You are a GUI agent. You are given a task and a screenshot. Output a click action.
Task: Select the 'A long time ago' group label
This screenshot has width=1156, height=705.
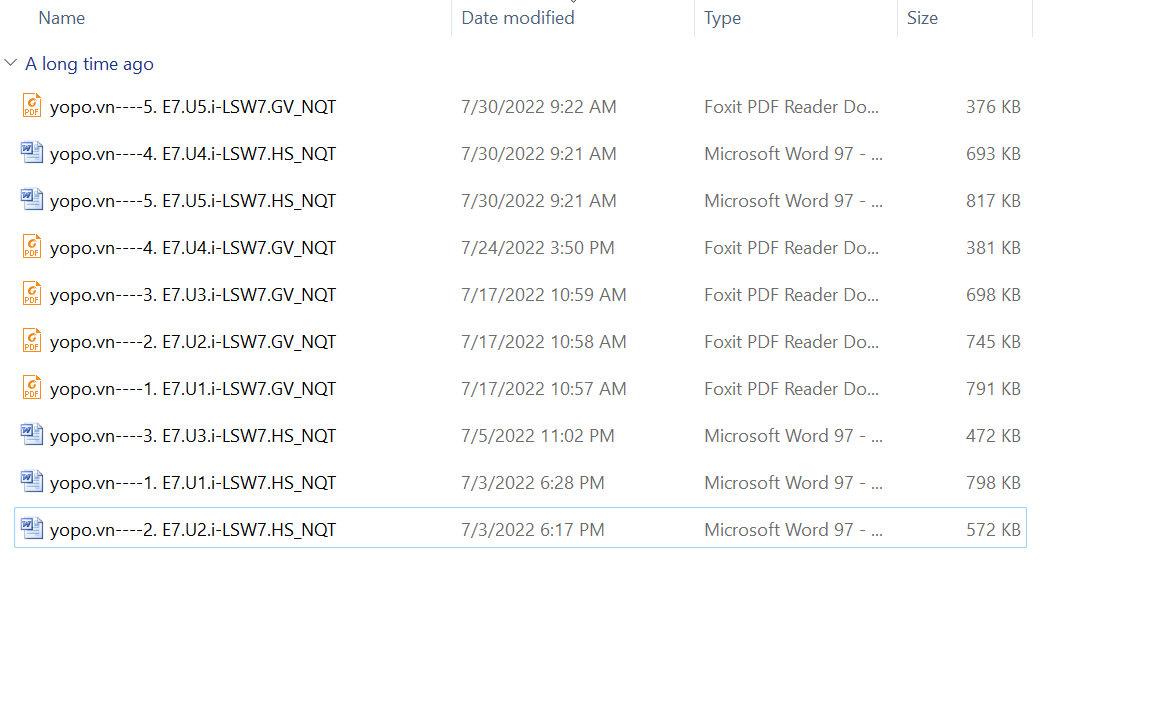point(89,64)
